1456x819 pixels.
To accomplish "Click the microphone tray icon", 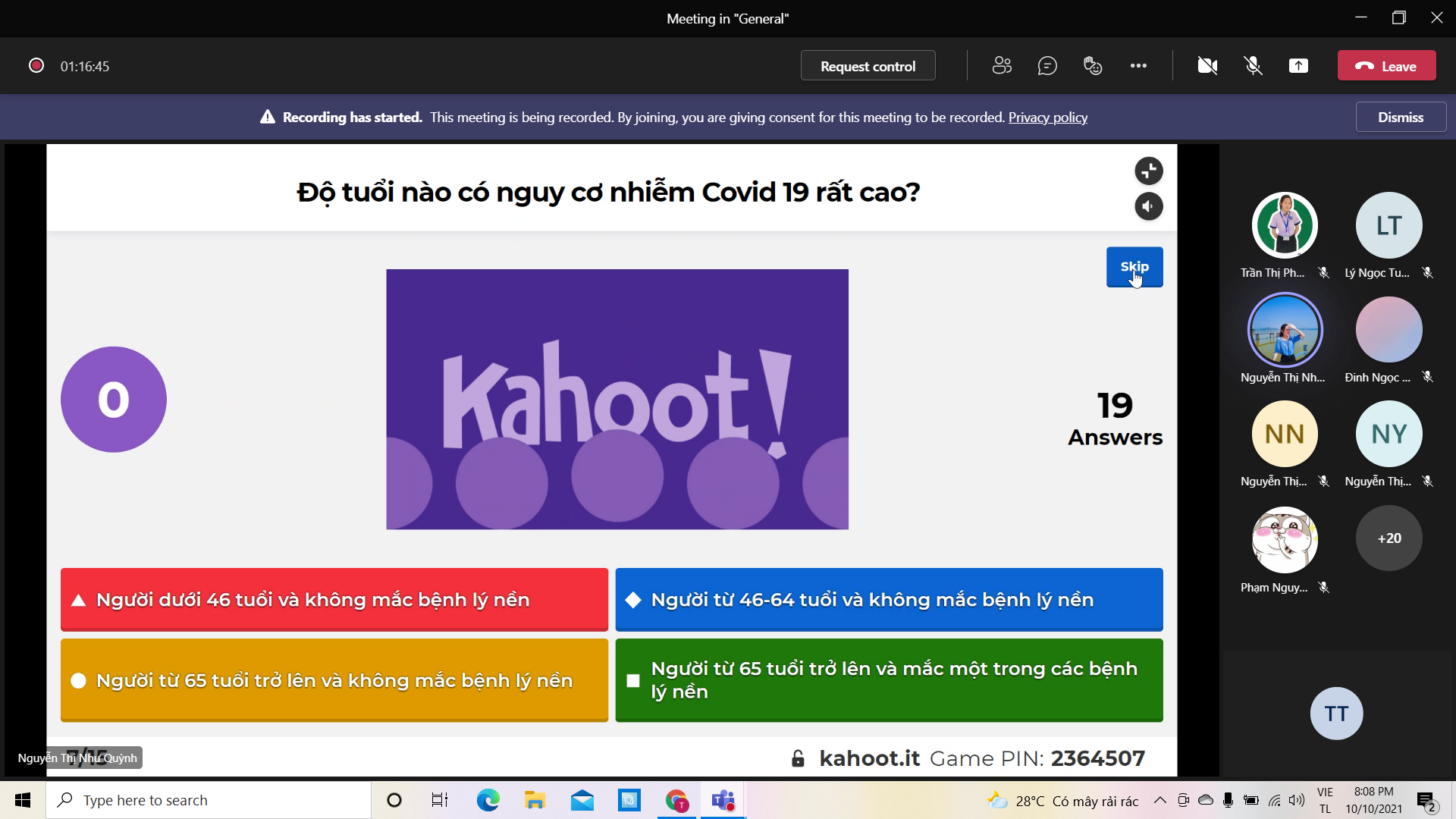I will click(1228, 800).
